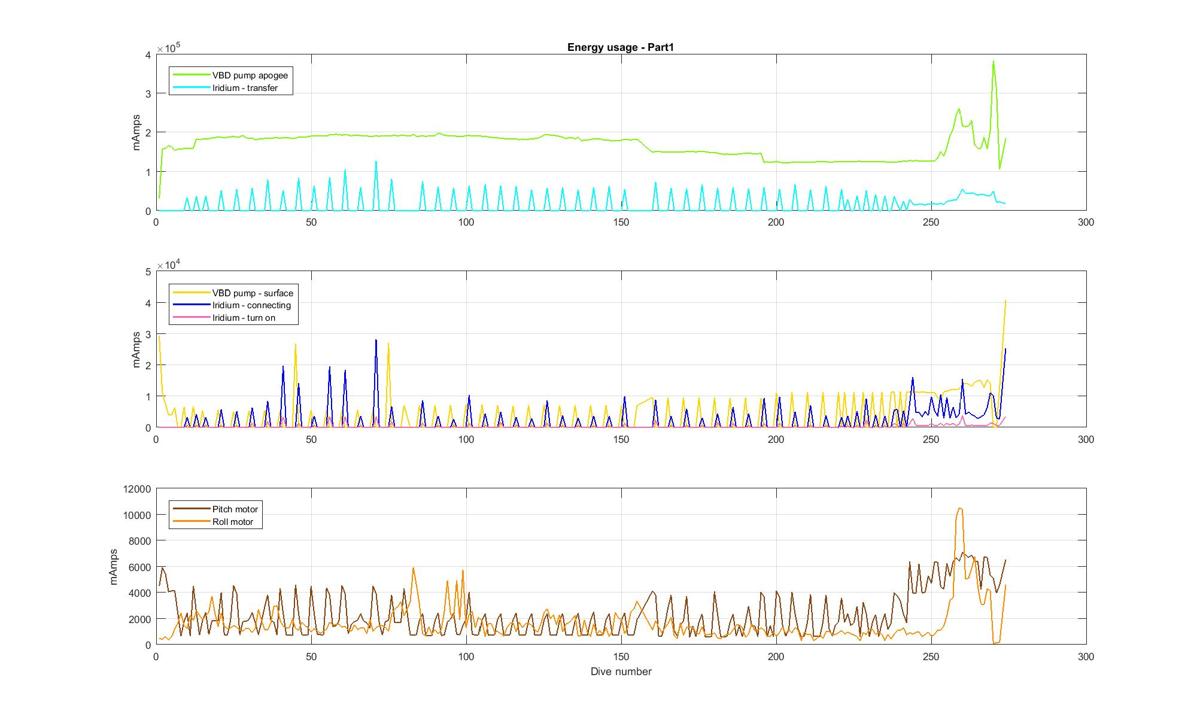Image resolution: width=1200 pixels, height=725 pixels.
Task: Click the dark blue line sample for Iridium connecting
Action: (x=191, y=304)
